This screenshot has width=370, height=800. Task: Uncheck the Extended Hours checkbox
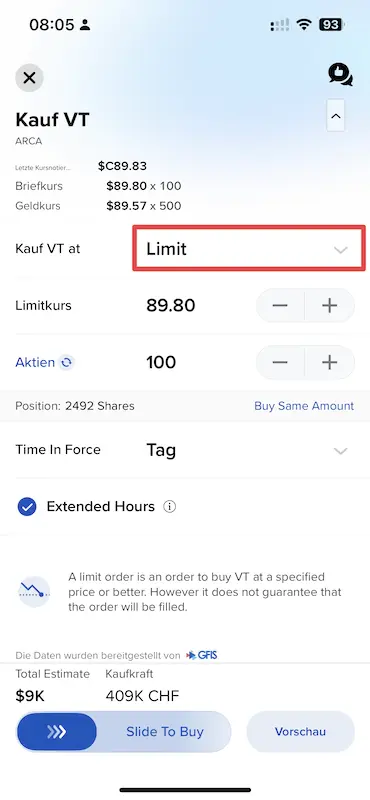[27, 507]
